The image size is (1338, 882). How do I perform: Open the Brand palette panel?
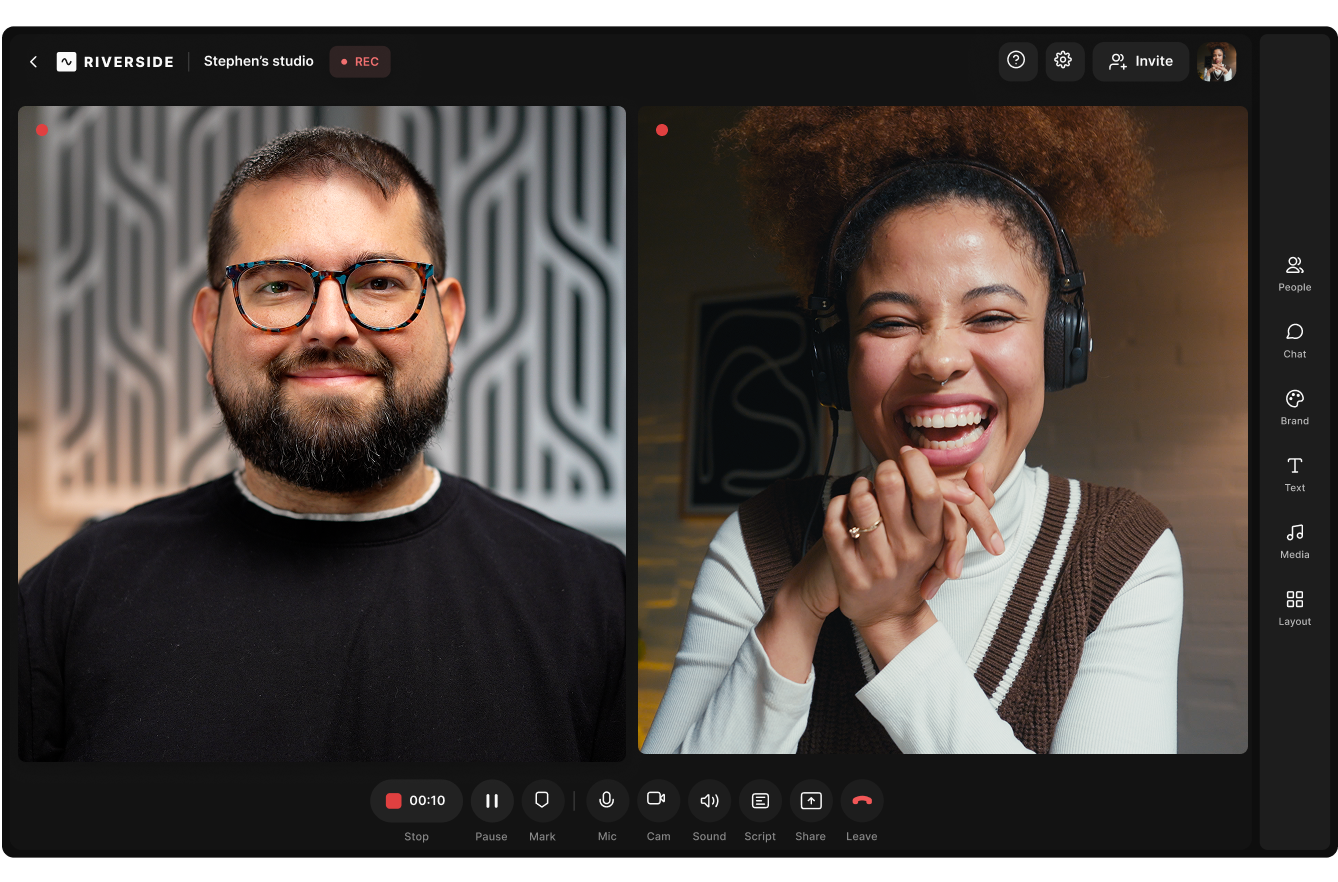1294,407
